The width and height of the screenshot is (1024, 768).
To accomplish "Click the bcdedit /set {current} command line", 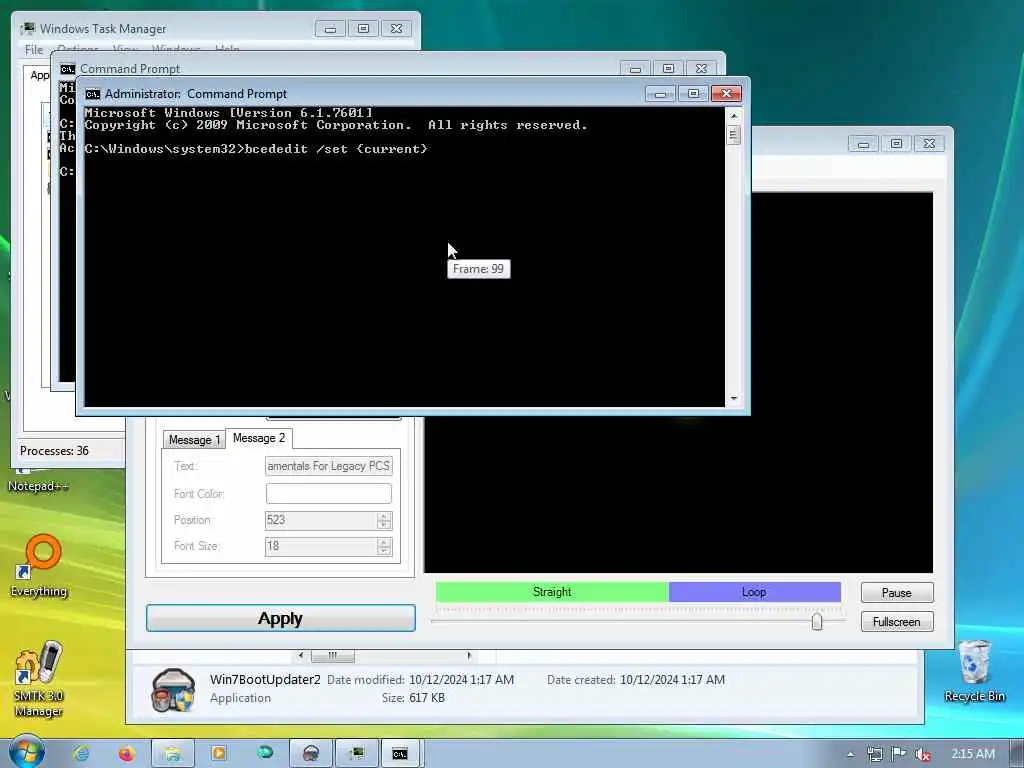I will 336,149.
